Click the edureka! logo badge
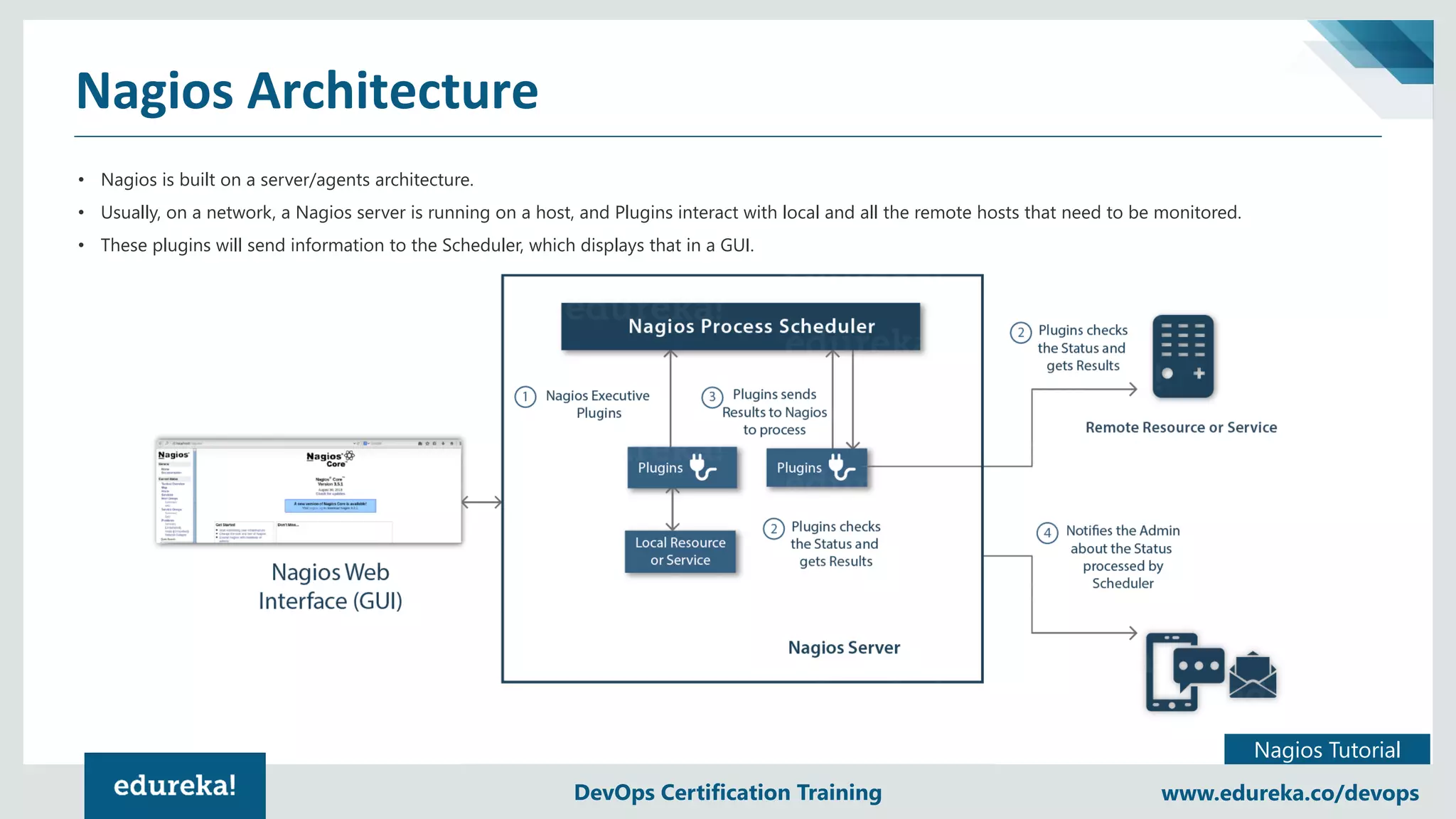This screenshot has height=819, width=1456. tap(175, 786)
